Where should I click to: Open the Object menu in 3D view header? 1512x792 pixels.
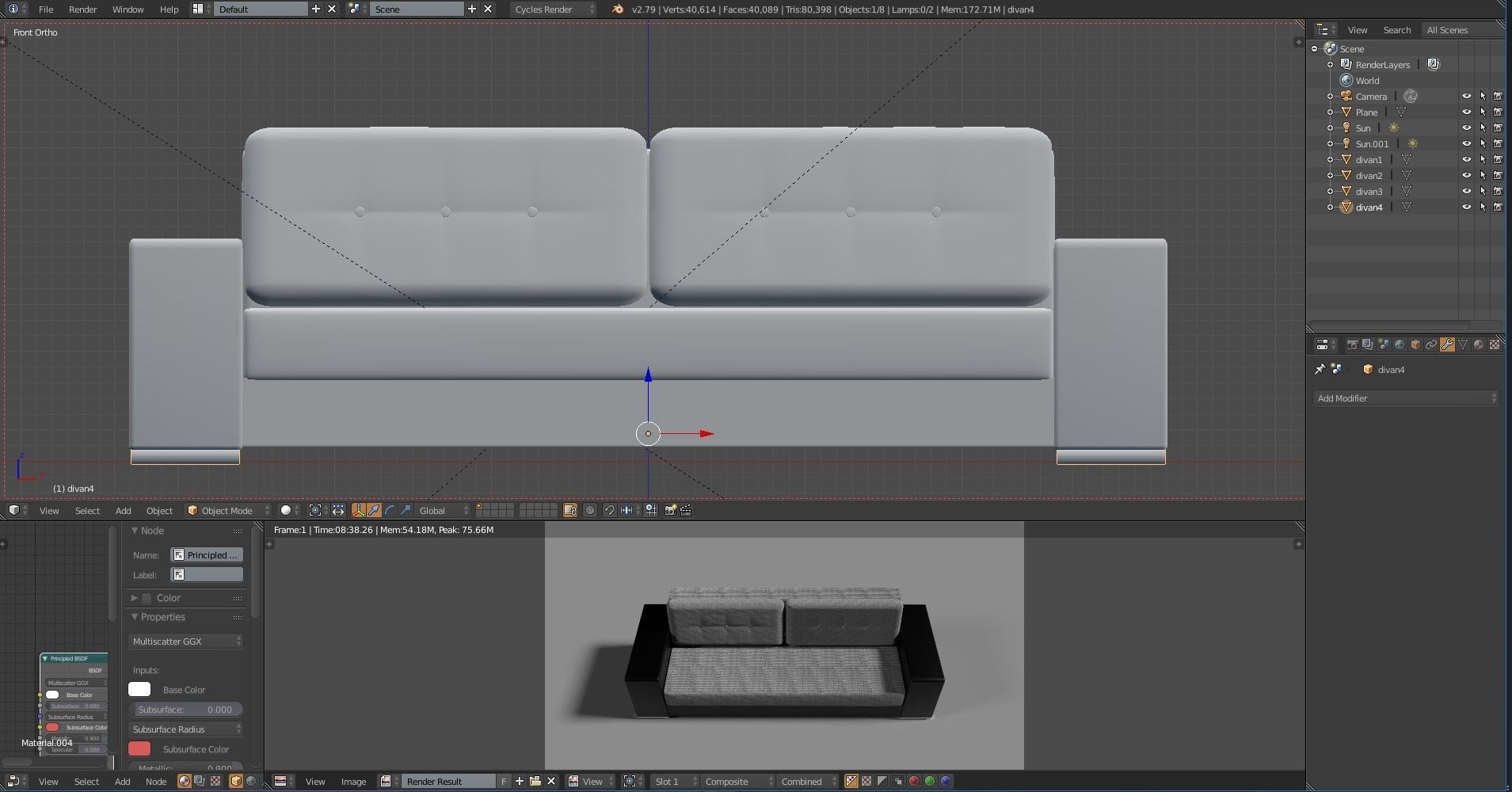pyautogui.click(x=159, y=511)
